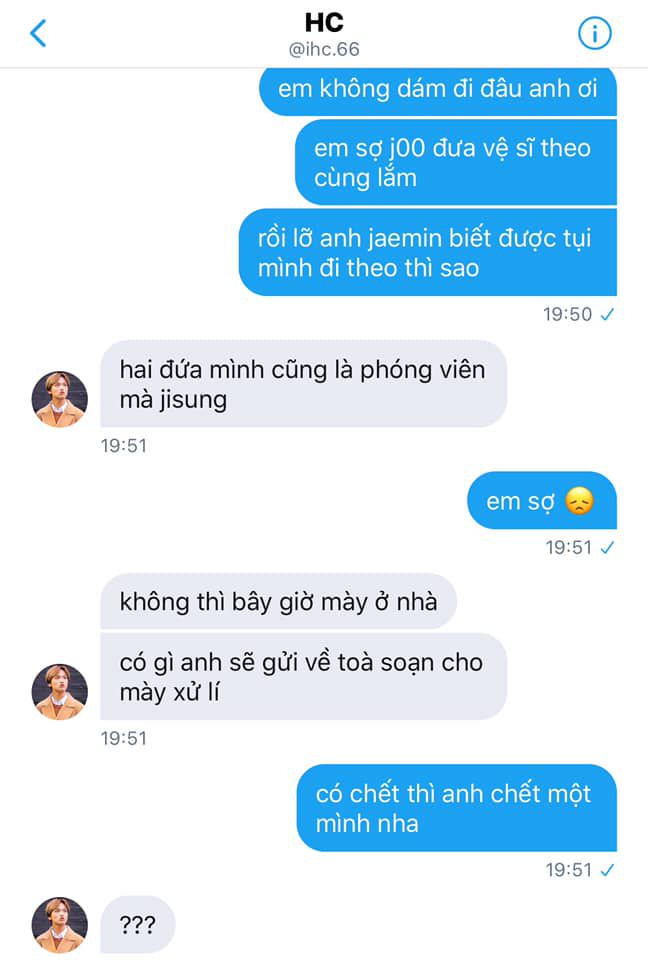Tap 19:51 timestamp under 'hai đứa mình' message

point(124,445)
